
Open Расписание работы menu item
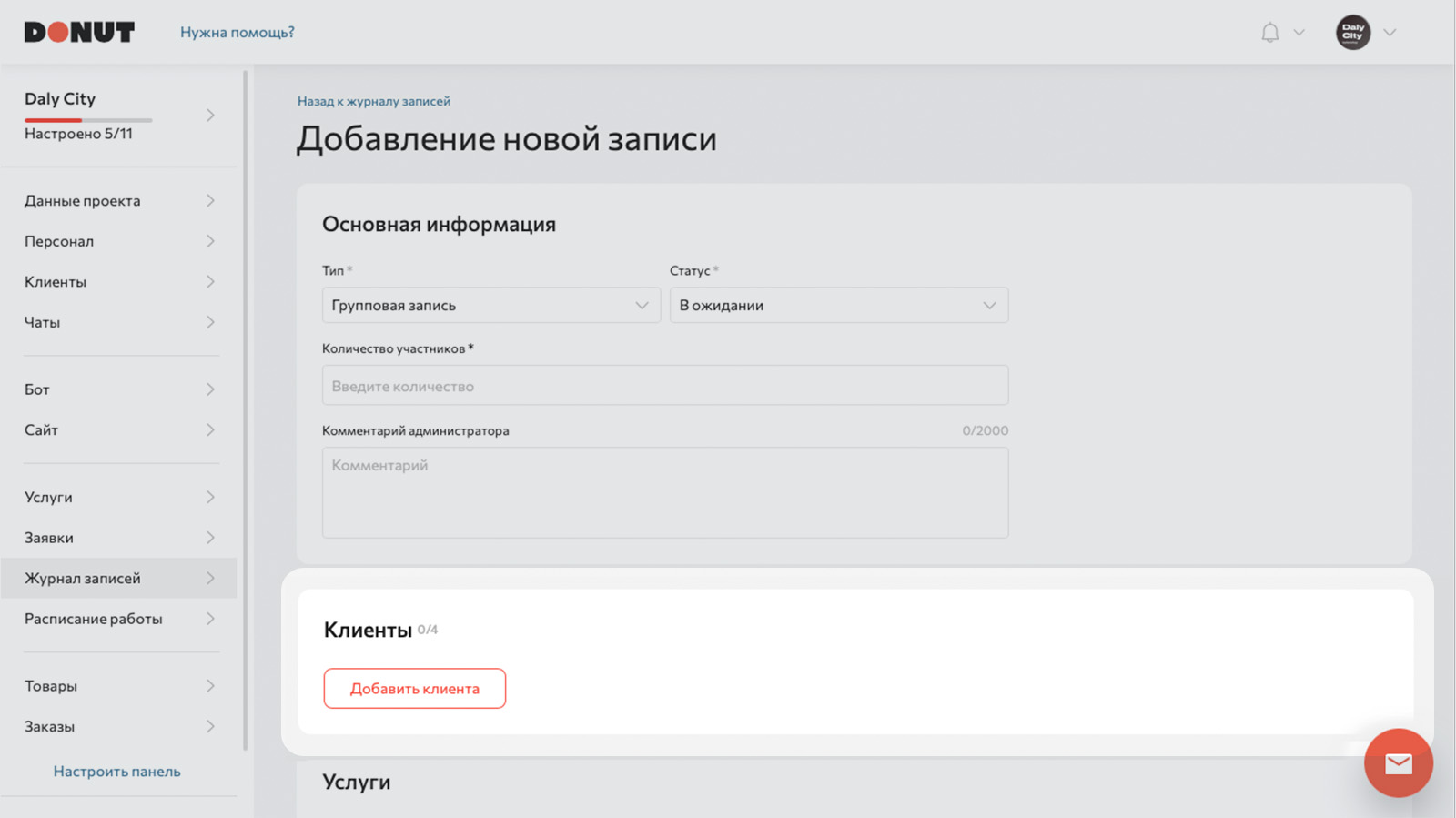119,619
